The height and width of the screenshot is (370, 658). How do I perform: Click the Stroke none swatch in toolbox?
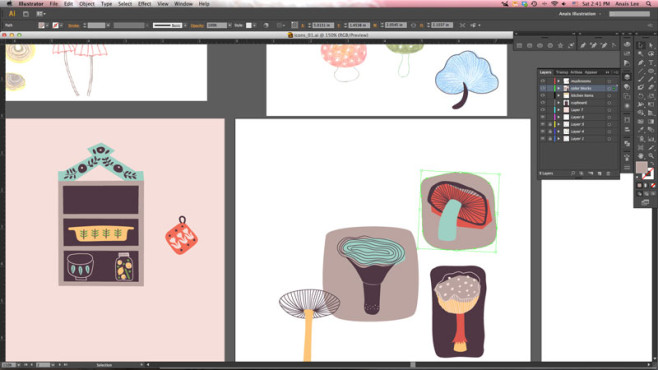pyautogui.click(x=648, y=173)
